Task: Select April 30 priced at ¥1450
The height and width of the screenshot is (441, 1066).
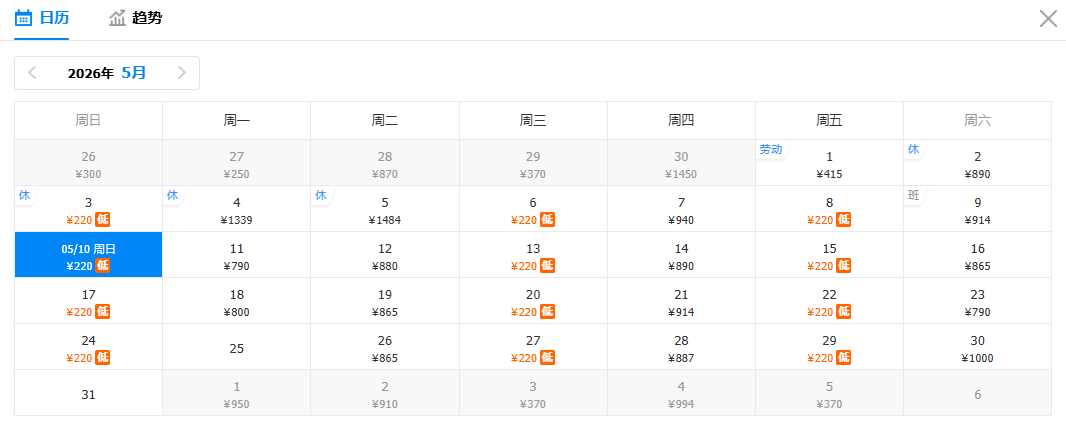Action: point(681,163)
